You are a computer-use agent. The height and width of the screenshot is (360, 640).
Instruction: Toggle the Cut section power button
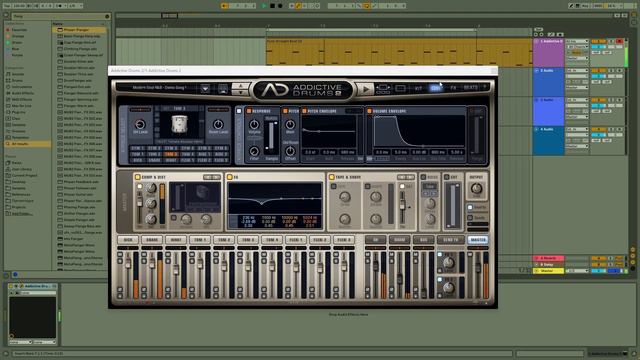(447, 177)
